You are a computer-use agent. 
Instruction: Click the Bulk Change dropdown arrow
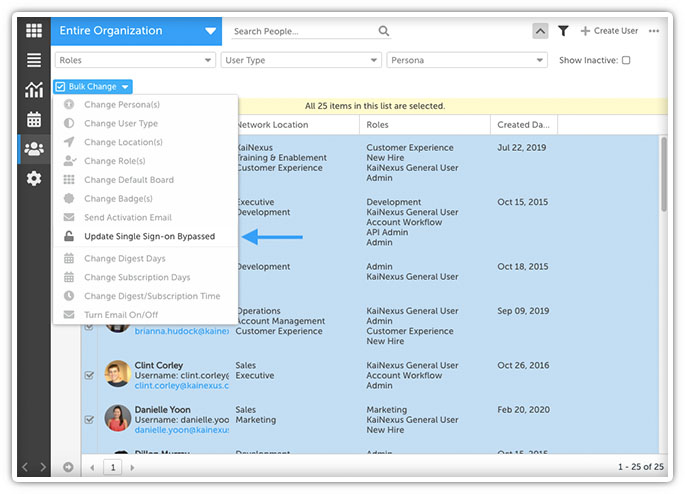[x=125, y=87]
